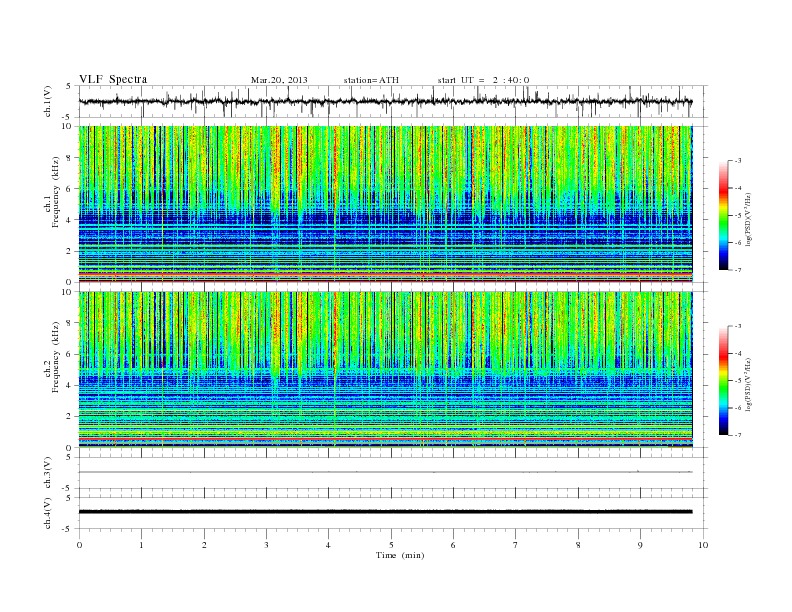792x612 pixels.
Task: Click the time axis tick label '5'
Action: coord(391,545)
